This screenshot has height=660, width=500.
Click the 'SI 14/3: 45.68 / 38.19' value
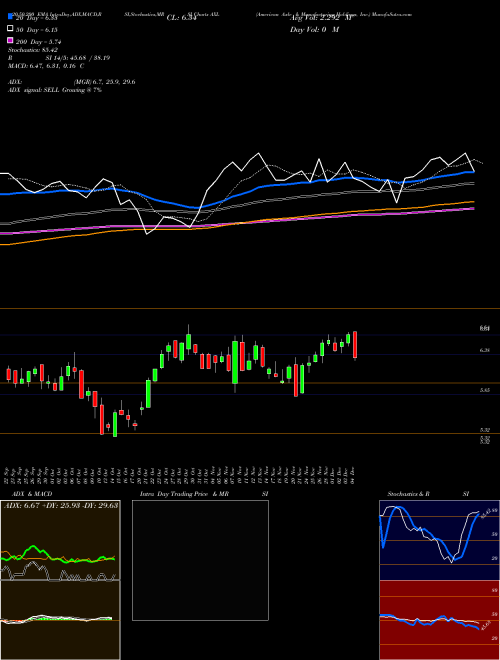pyautogui.click(x=78, y=58)
